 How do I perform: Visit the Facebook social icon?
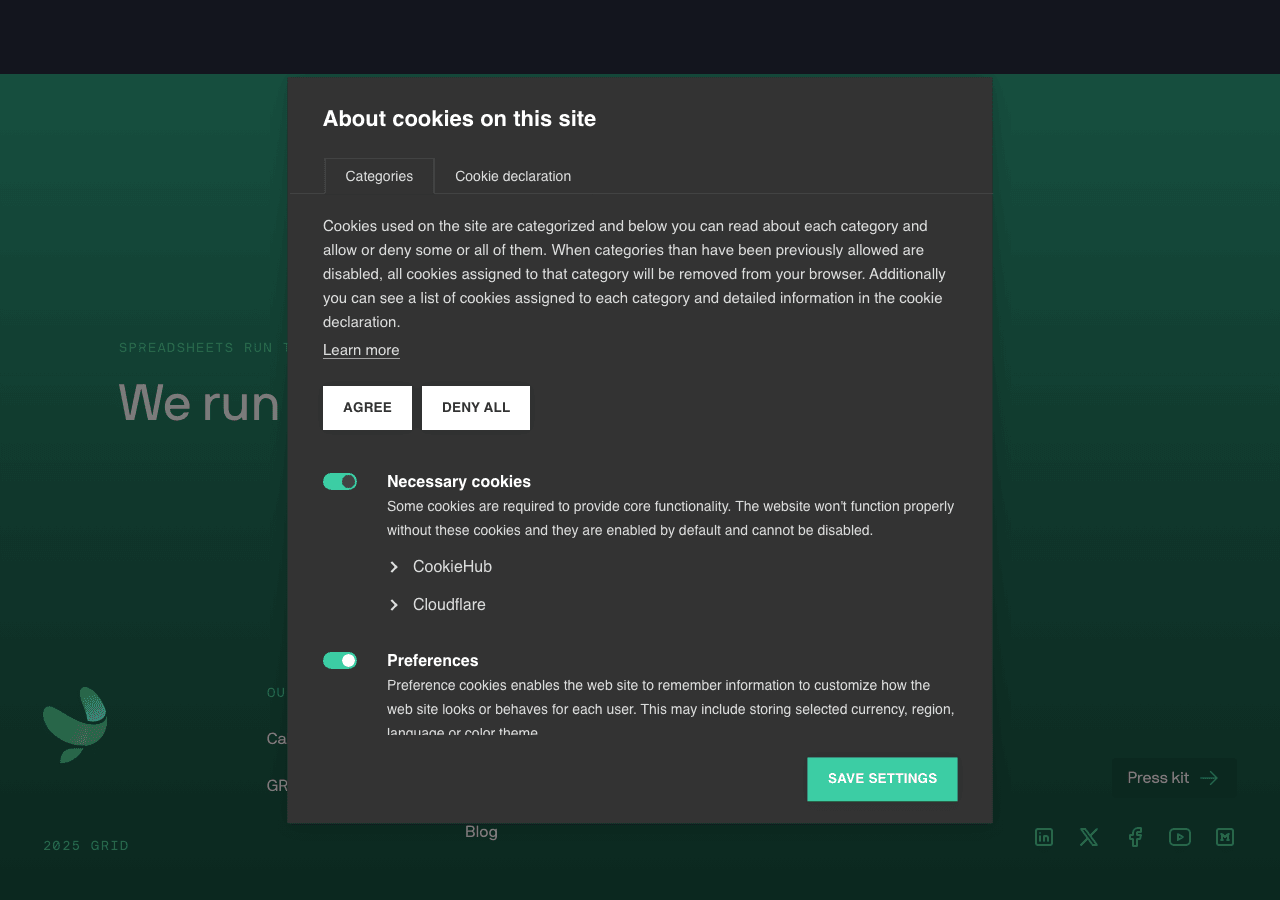pos(1135,837)
